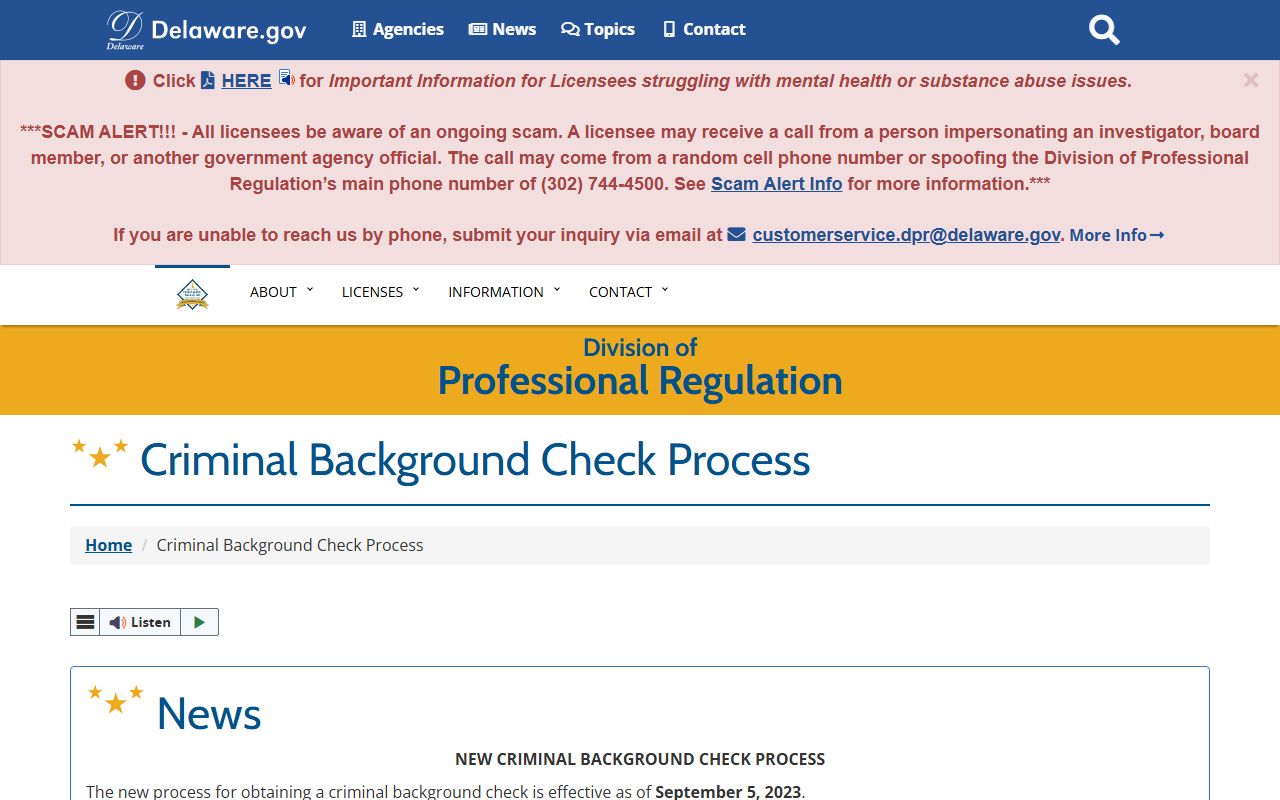Viewport: 1280px width, 800px height.
Task: Click the red exclamation alert icon
Action: tap(135, 80)
